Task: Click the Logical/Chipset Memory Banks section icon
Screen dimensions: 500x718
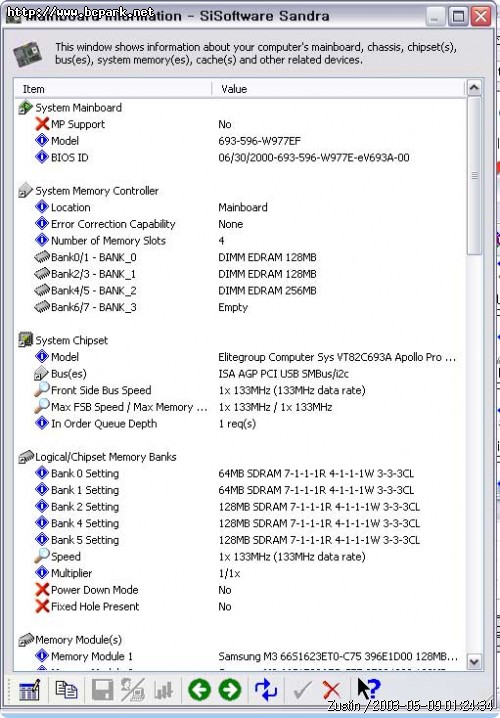Action: pyautogui.click(x=26, y=457)
